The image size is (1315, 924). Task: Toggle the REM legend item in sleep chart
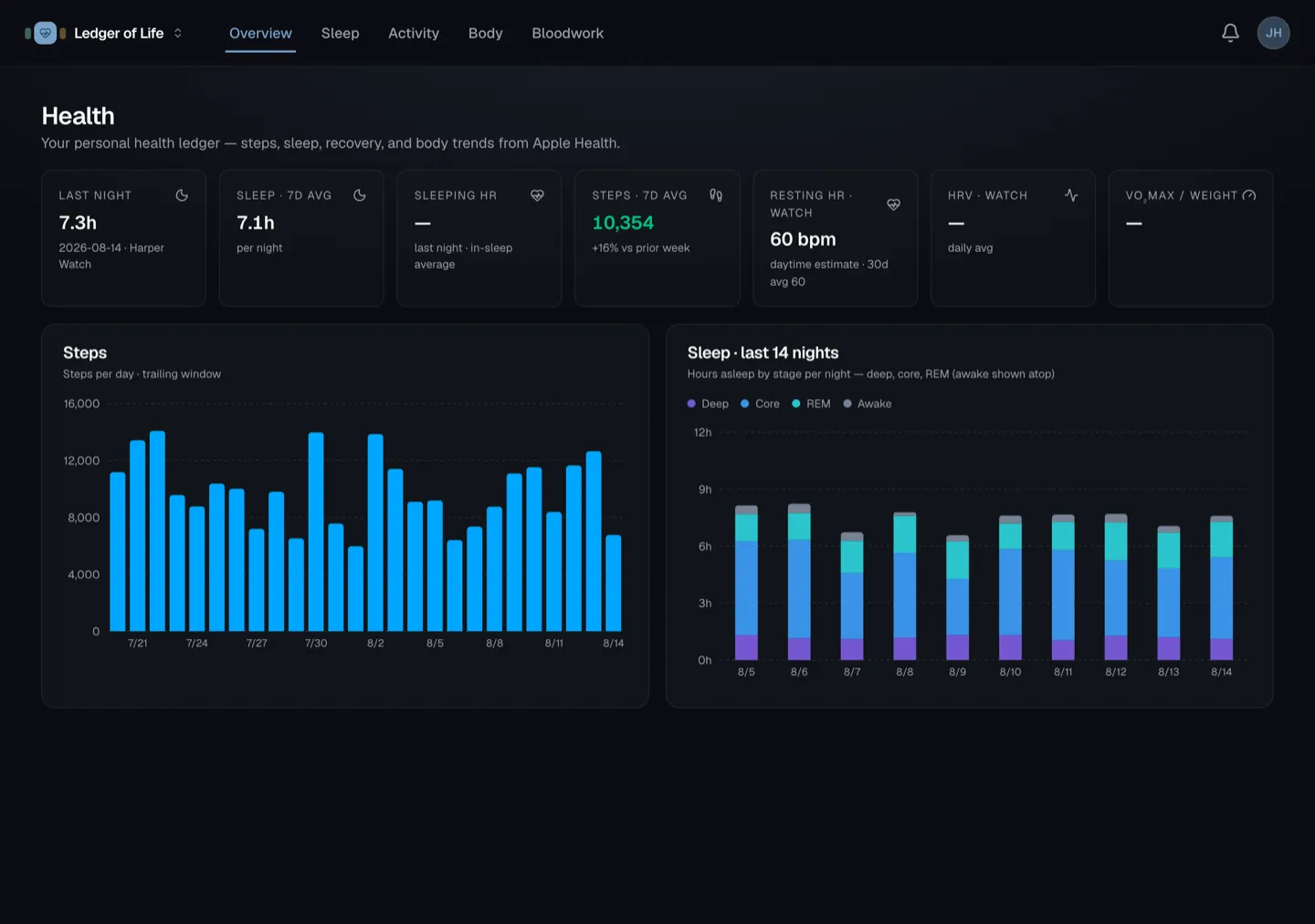[811, 404]
